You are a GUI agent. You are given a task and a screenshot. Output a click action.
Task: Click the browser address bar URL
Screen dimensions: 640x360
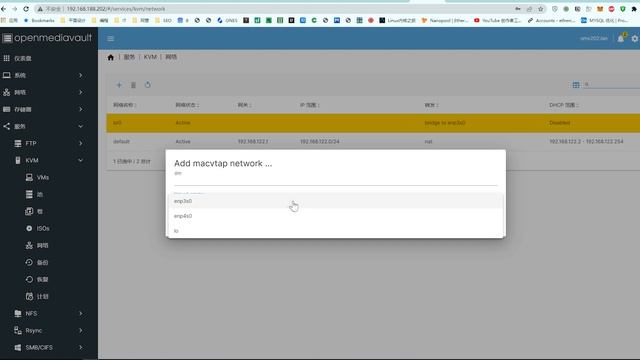(116, 9)
